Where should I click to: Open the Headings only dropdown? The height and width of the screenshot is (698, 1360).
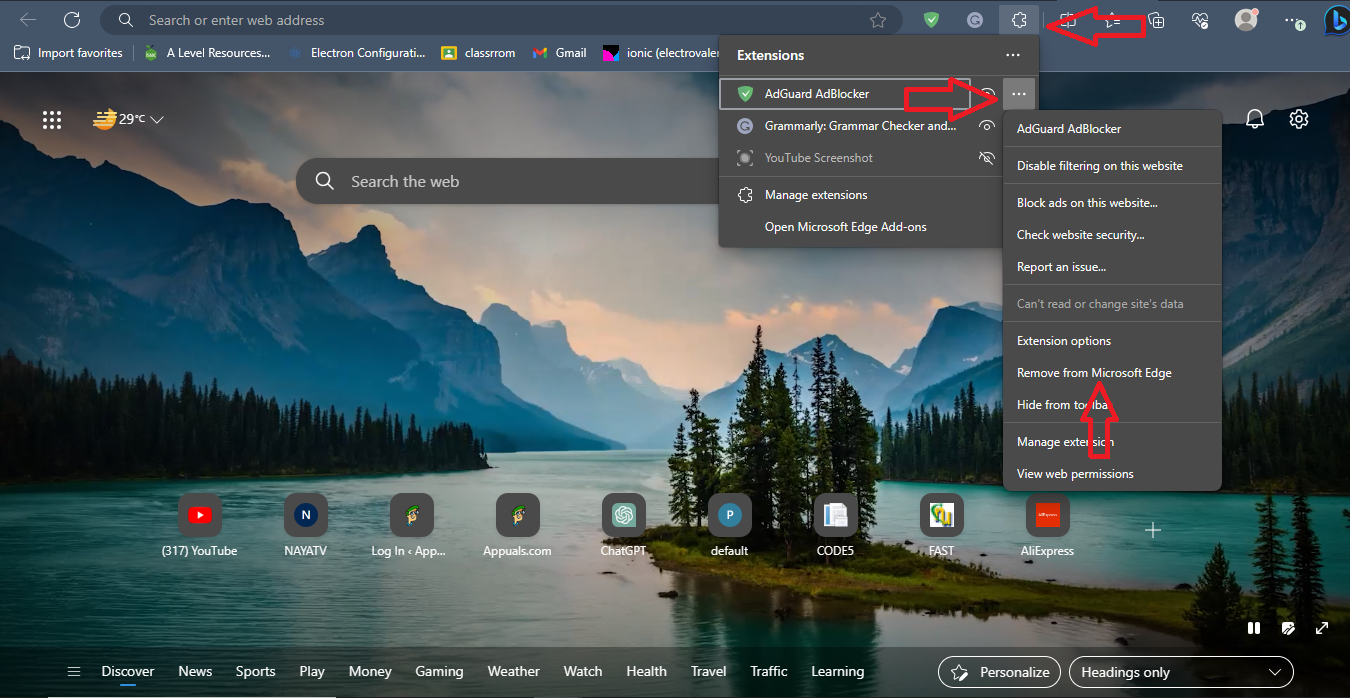[x=1181, y=672]
